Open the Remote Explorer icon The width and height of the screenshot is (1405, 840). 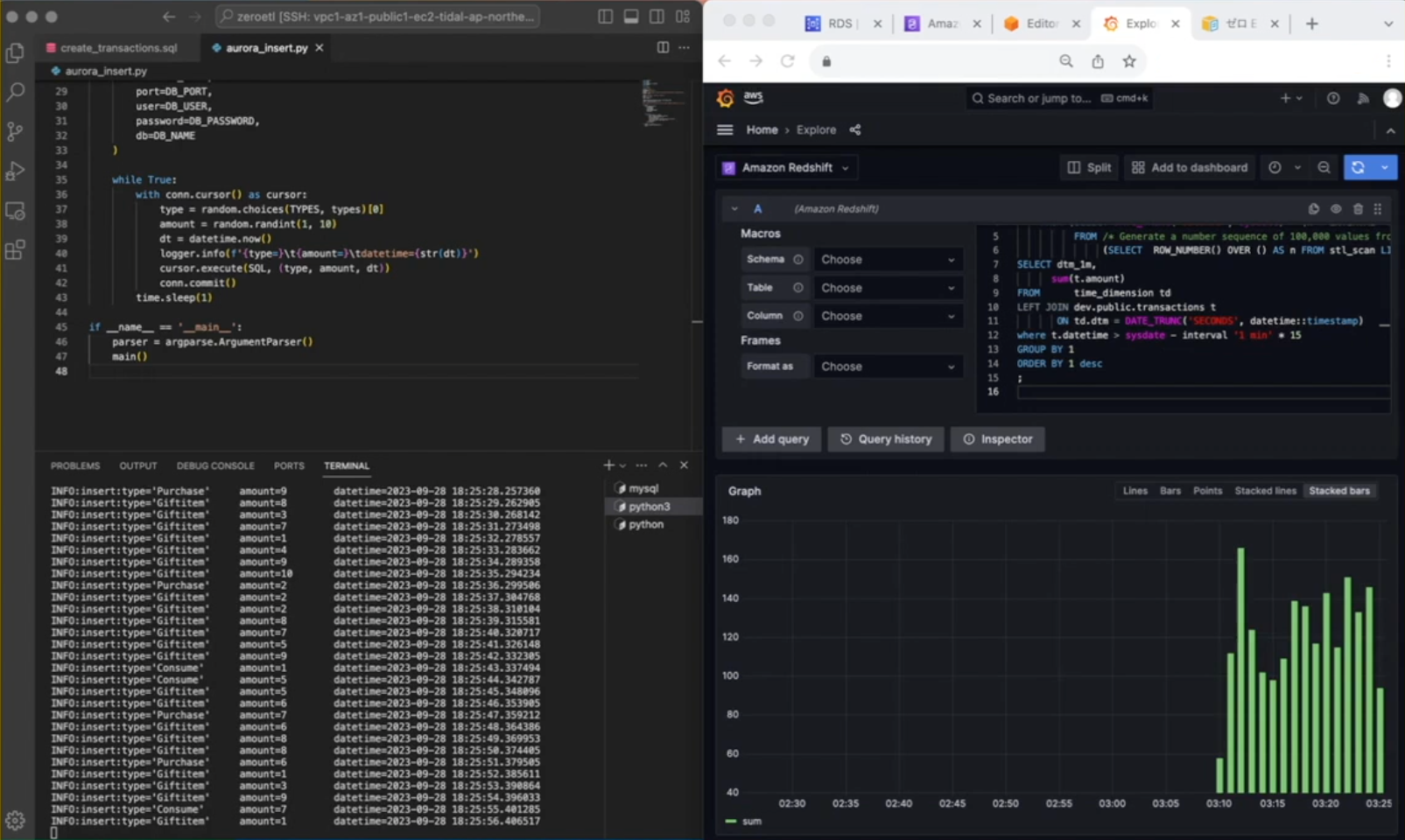(15, 211)
